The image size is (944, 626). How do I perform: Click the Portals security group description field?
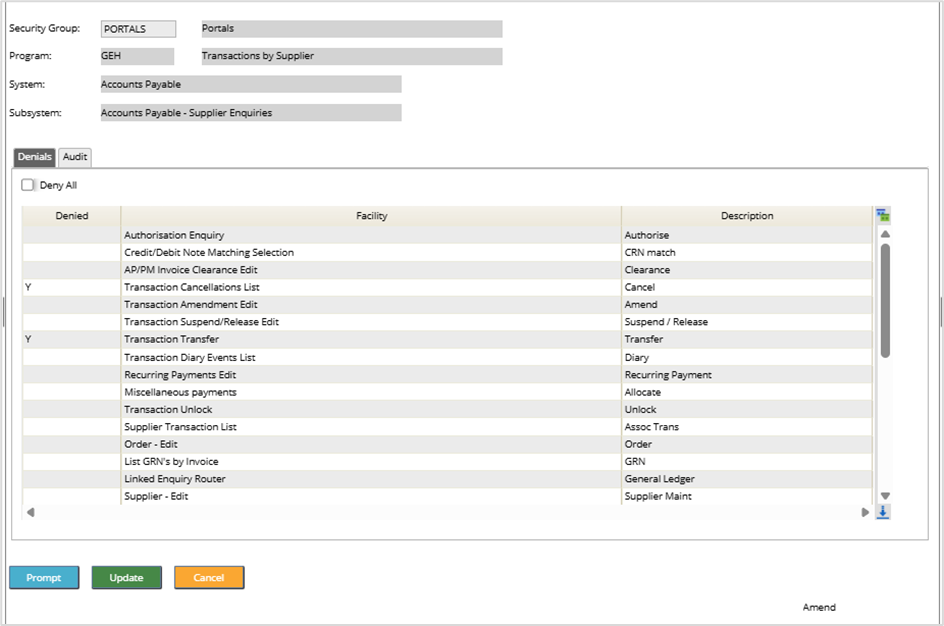[352, 29]
